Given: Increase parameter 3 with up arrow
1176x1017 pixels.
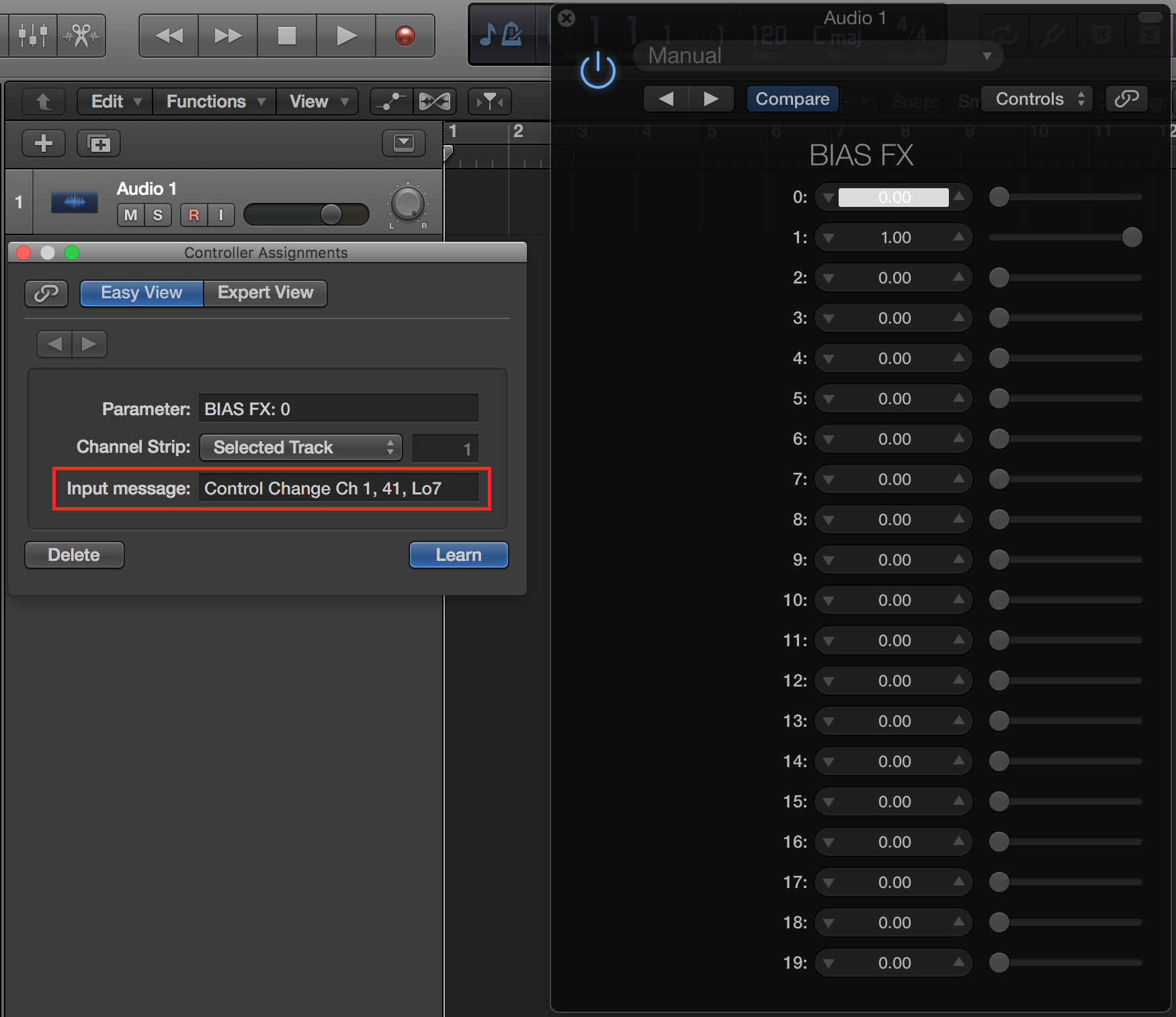Looking at the screenshot, I should [959, 318].
